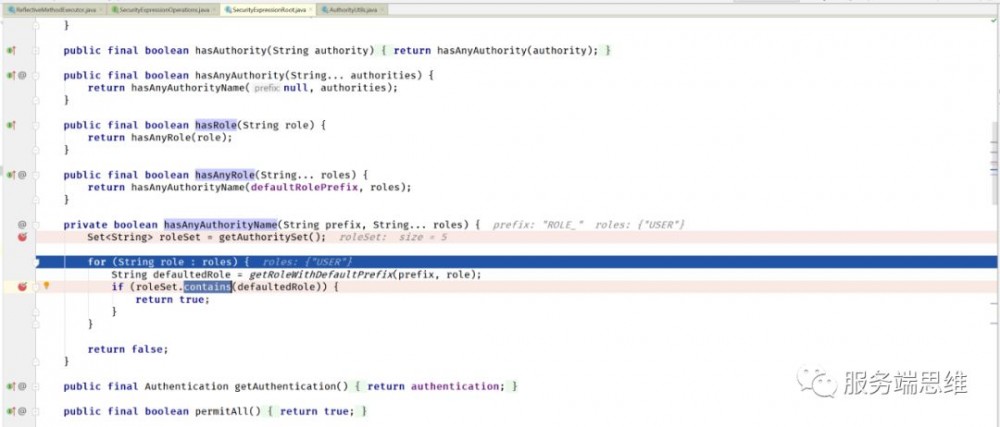Collapse the hasAnyAuthorityName method
The height and width of the screenshot is (427, 1000).
pos(36,224)
